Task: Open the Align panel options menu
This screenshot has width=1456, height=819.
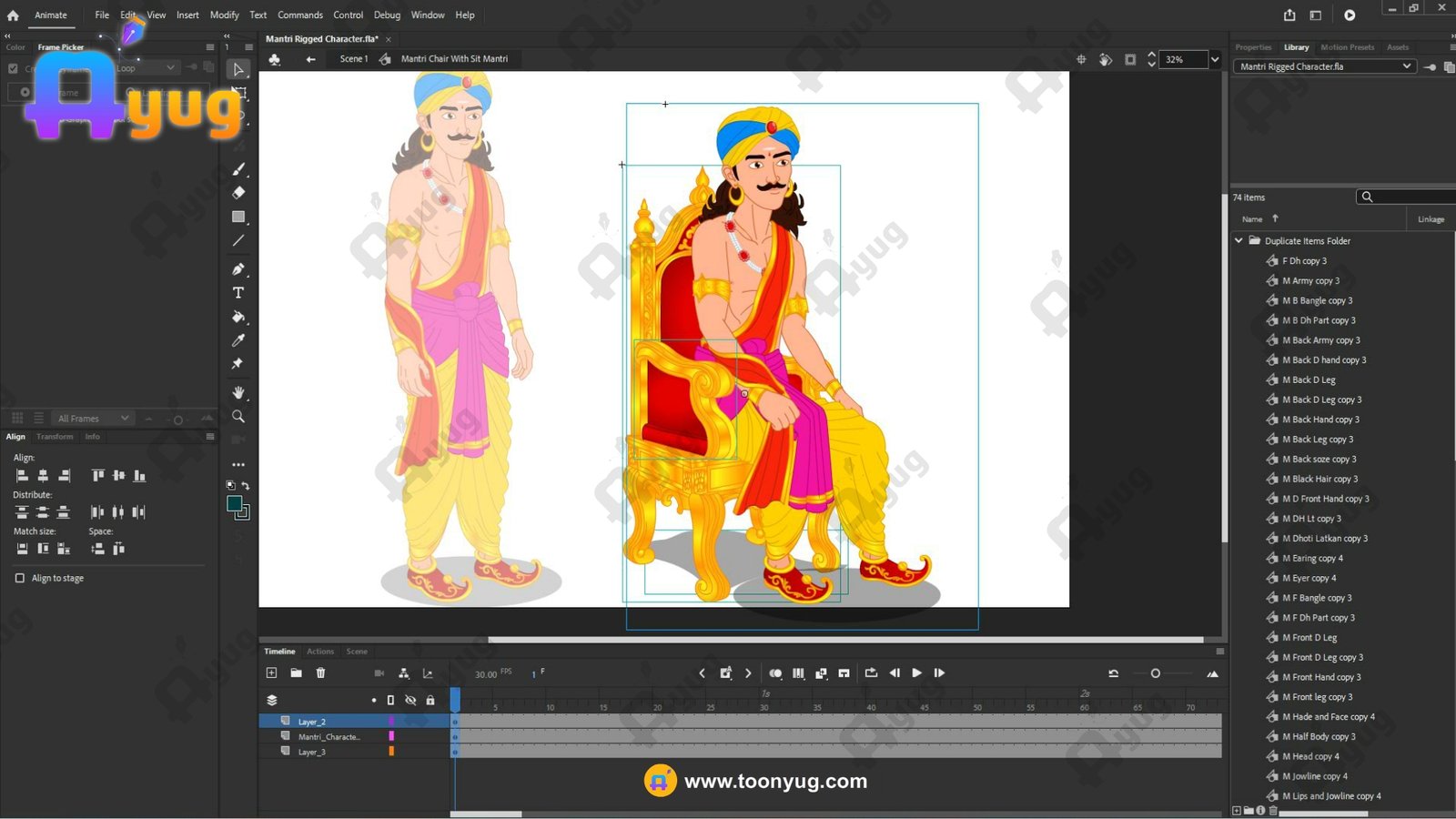Action: (x=210, y=437)
